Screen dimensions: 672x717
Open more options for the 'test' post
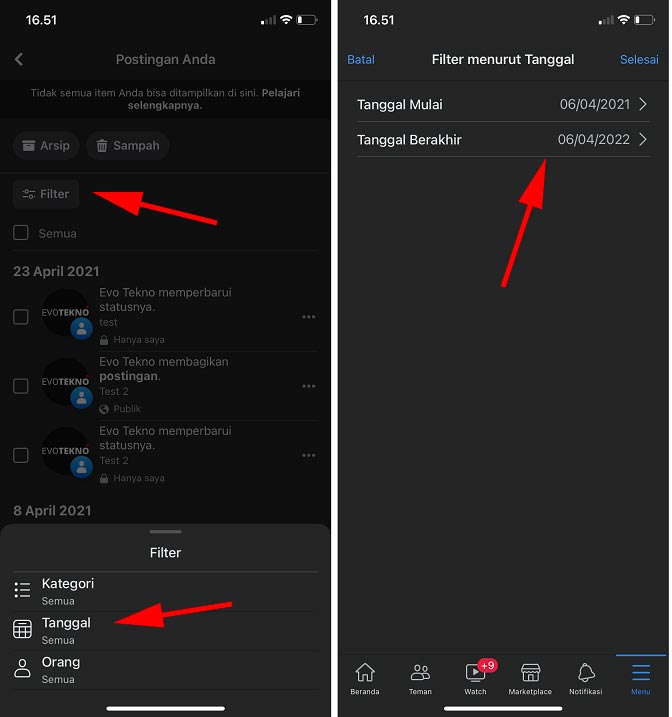(309, 316)
